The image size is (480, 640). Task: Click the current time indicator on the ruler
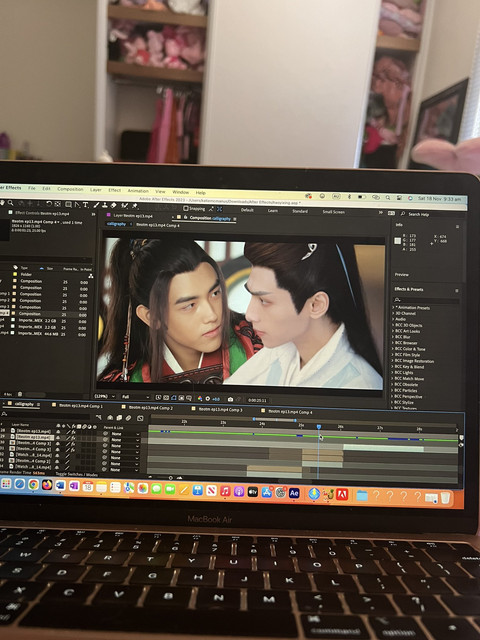(319, 427)
